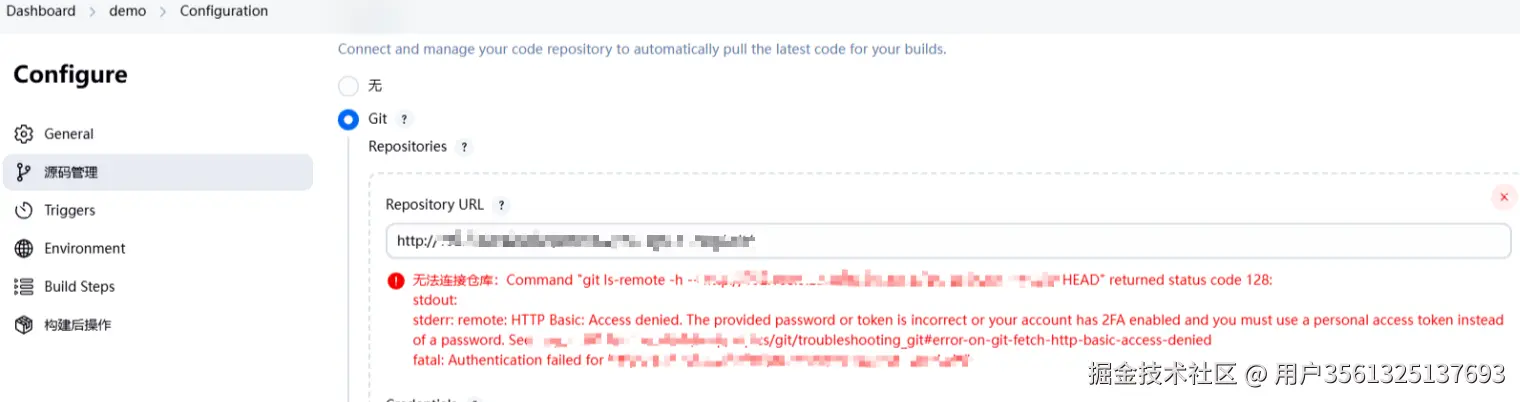1520x402 pixels.
Task: Expand the chevron after demo breadcrumb
Action: click(163, 12)
